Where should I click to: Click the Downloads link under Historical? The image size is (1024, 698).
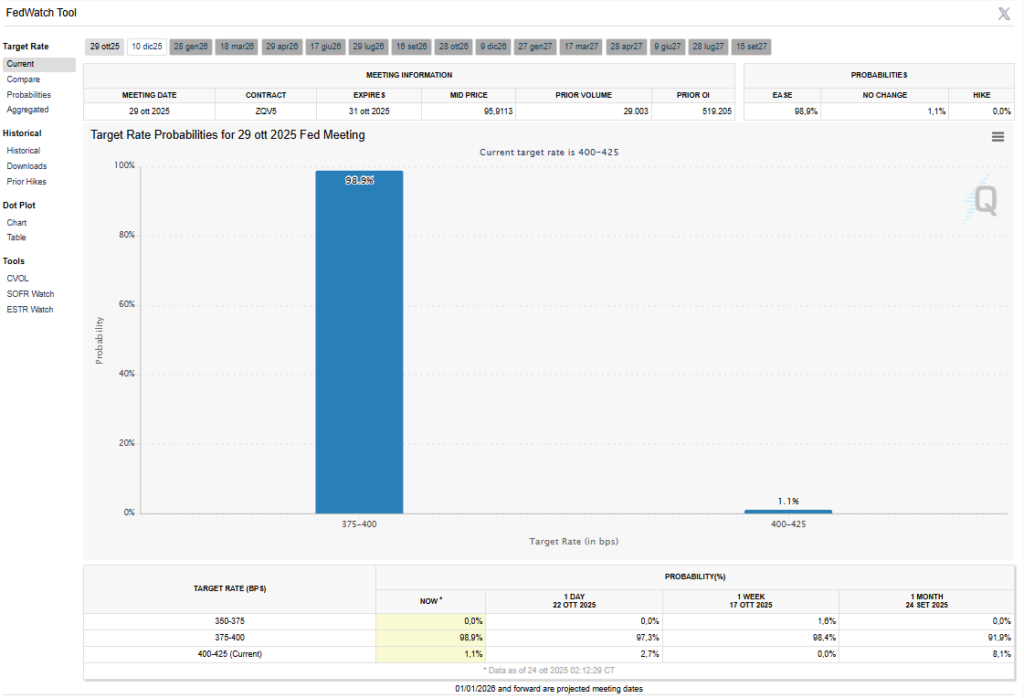[27, 166]
